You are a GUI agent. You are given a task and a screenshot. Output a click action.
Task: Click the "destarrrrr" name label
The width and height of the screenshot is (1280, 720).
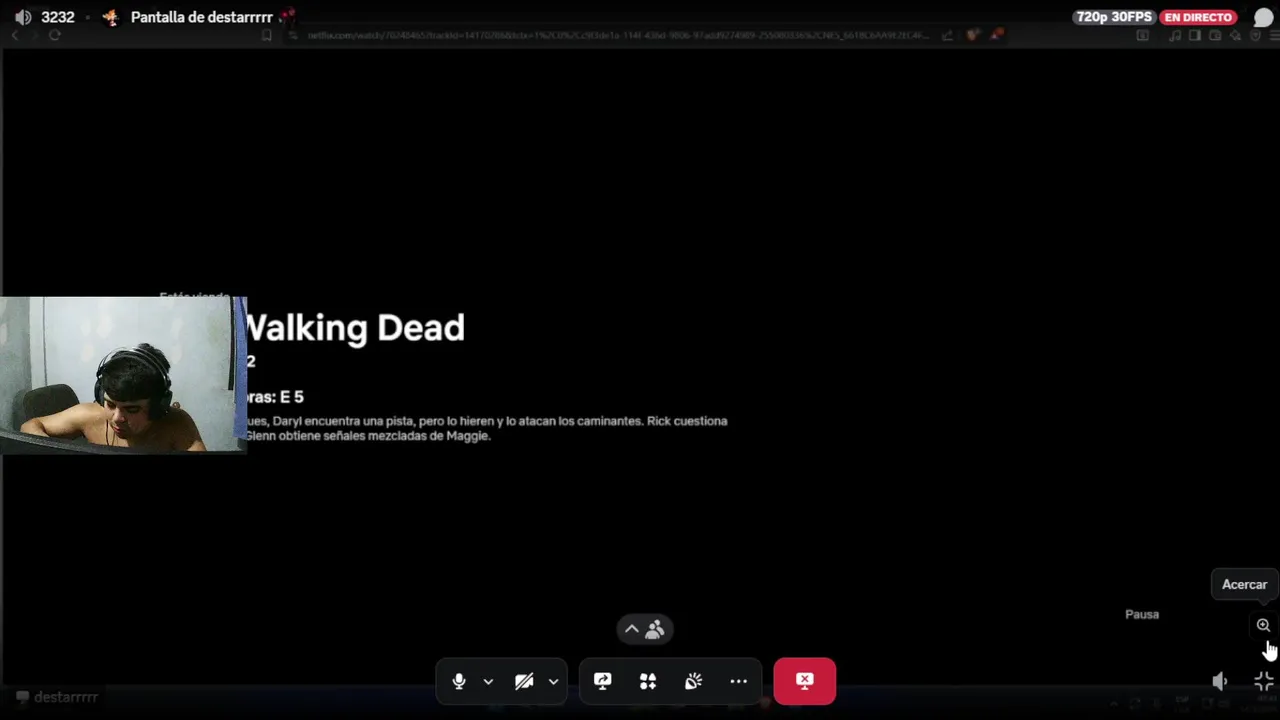pos(66,697)
